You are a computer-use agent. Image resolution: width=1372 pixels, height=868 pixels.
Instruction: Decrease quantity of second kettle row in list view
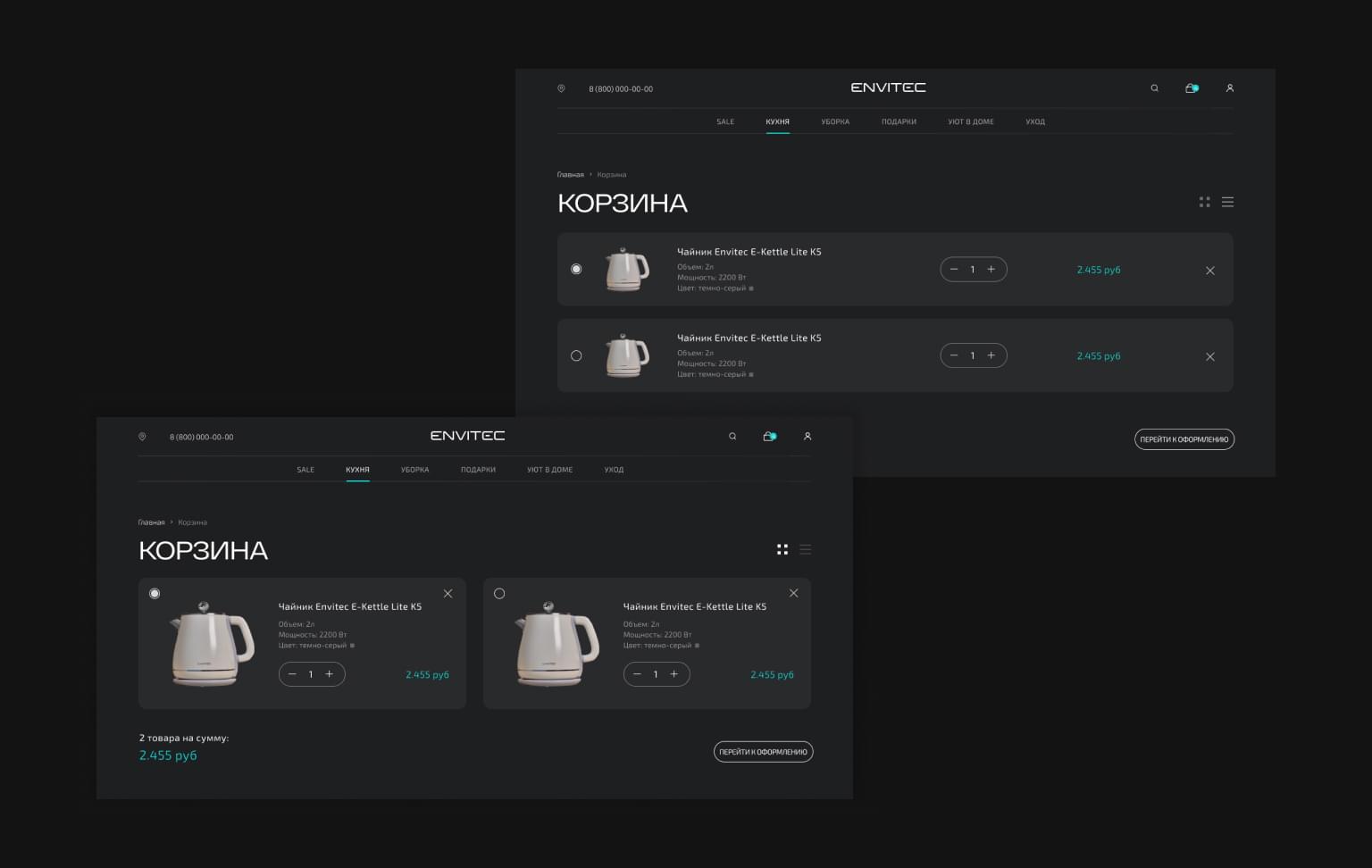tap(954, 355)
